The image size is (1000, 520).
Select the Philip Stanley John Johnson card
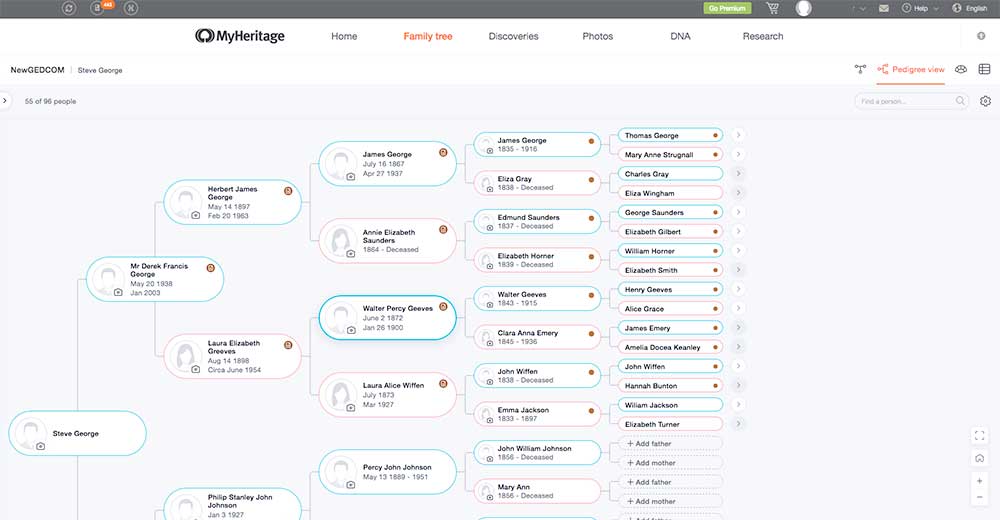click(232, 504)
